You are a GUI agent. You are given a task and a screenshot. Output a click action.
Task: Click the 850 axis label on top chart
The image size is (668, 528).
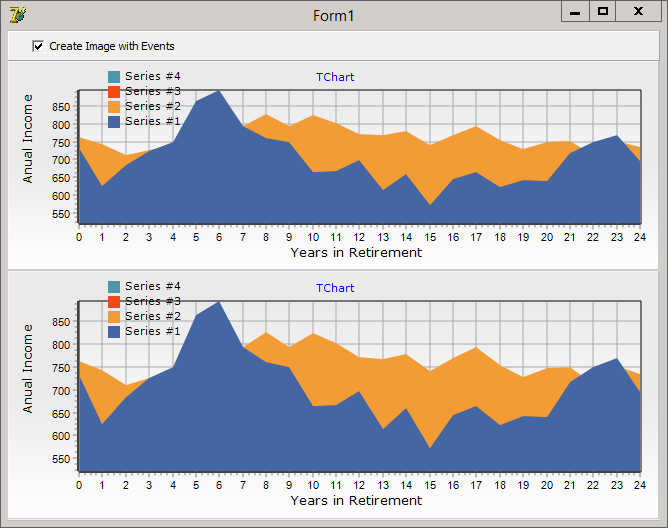[61, 107]
